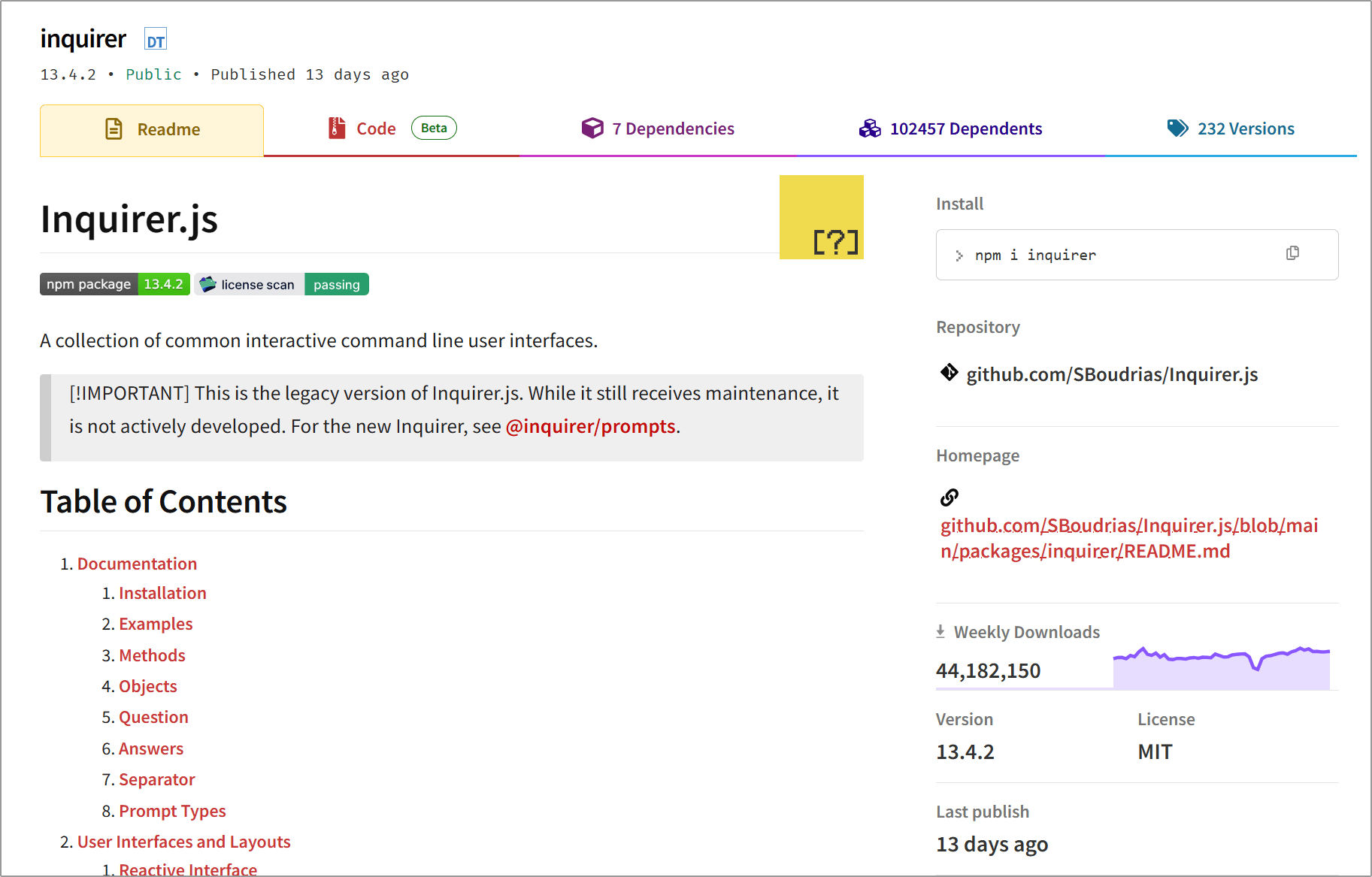The image size is (1372, 877).
Task: Jump to Separator section
Action: 157,779
